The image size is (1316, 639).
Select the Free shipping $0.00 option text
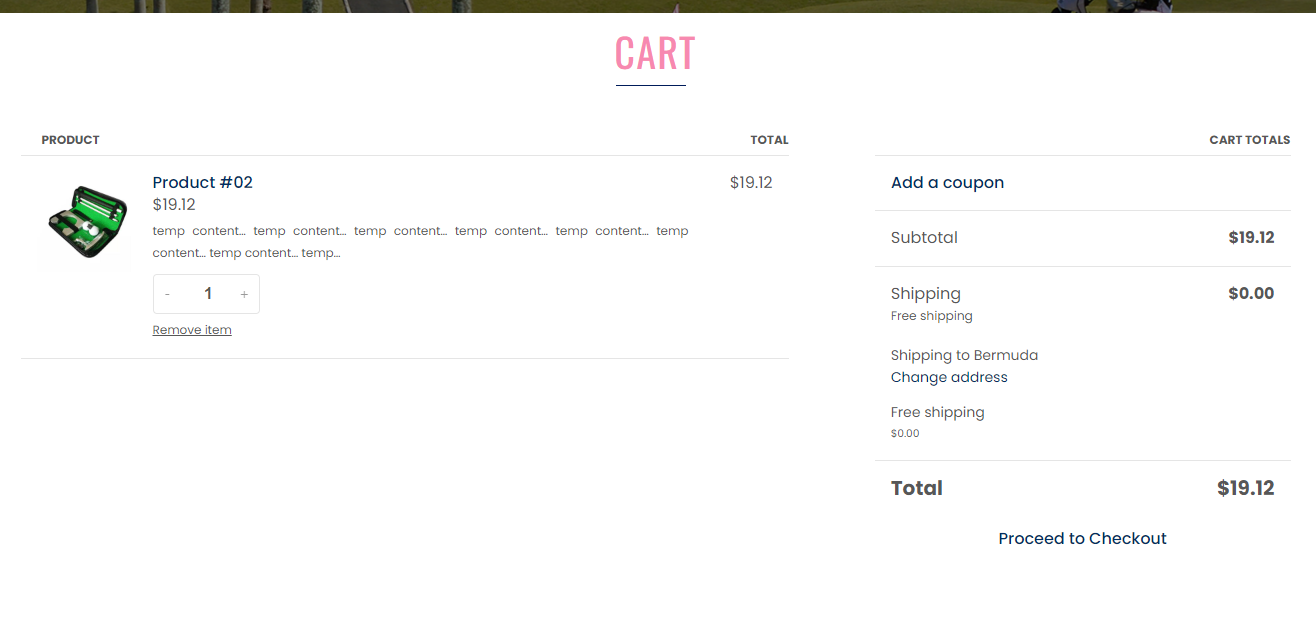(937, 421)
